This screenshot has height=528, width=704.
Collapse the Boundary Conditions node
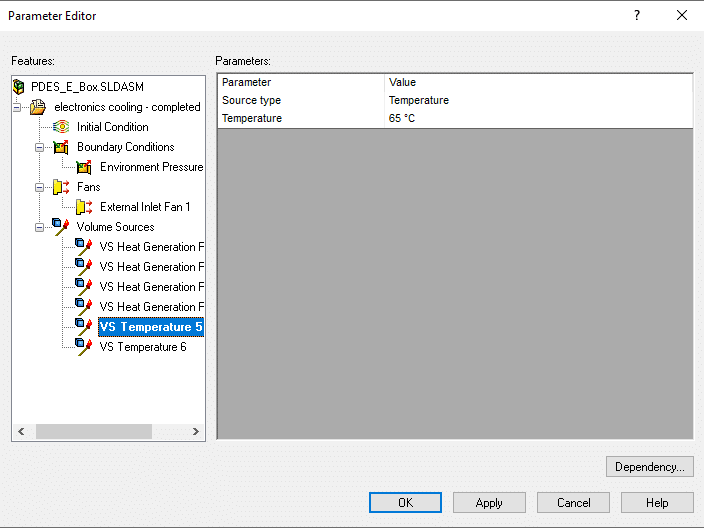click(40, 147)
